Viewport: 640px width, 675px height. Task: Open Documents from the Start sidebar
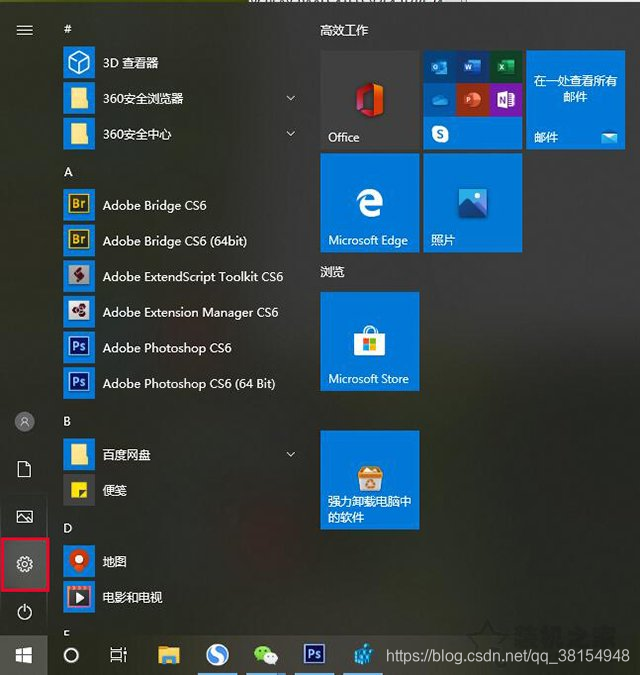(25, 469)
